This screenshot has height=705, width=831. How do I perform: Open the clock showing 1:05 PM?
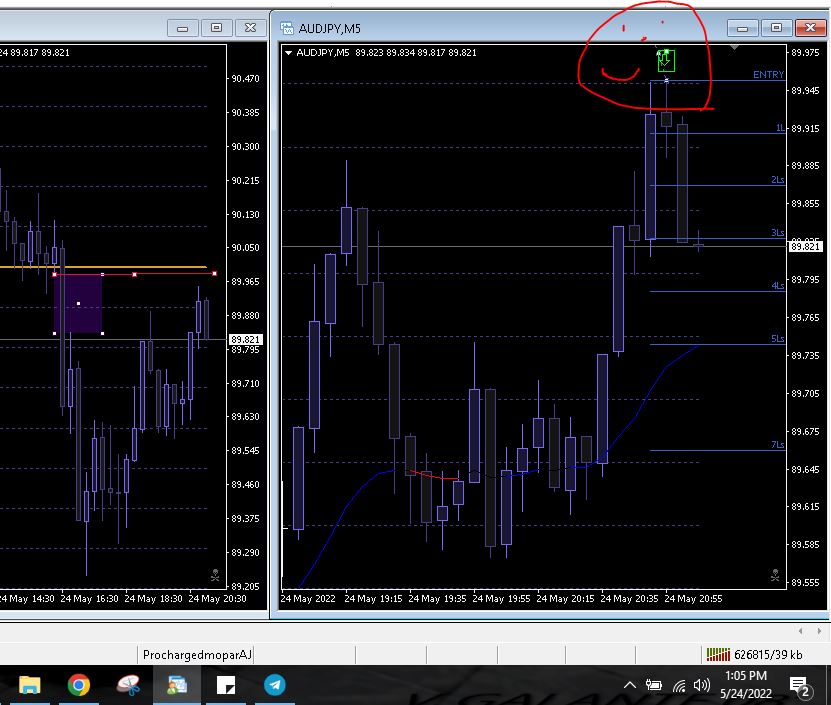pos(746,684)
